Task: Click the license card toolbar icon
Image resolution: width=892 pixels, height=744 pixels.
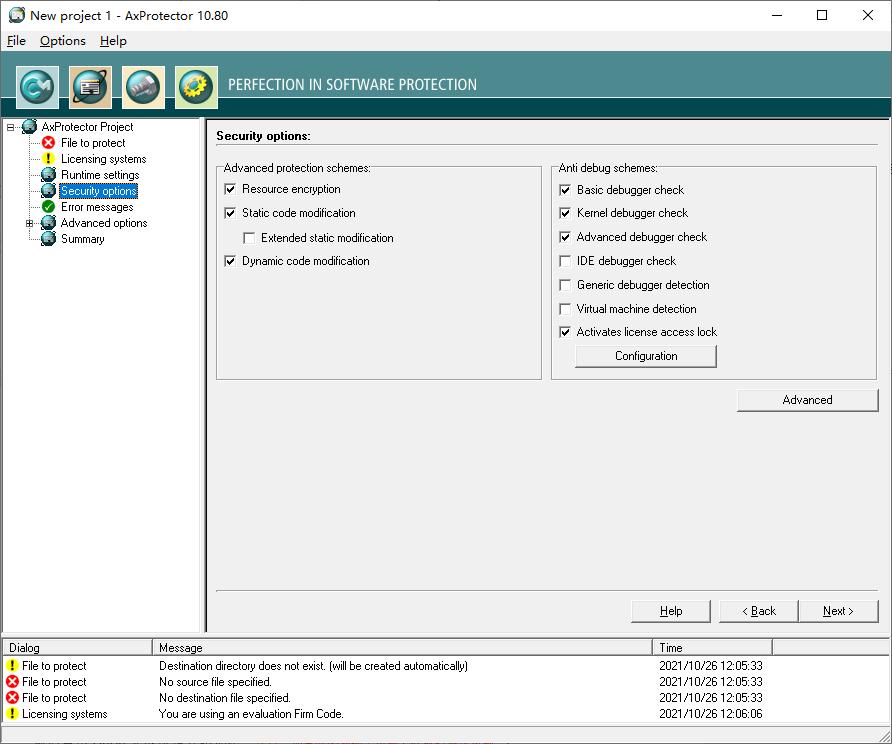Action: [91, 87]
